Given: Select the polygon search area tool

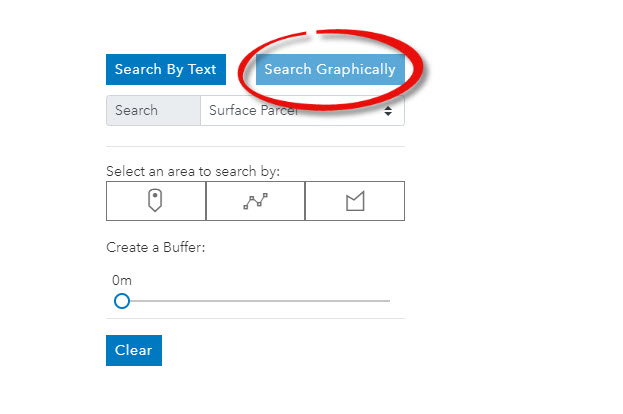Looking at the screenshot, I should (x=355, y=201).
